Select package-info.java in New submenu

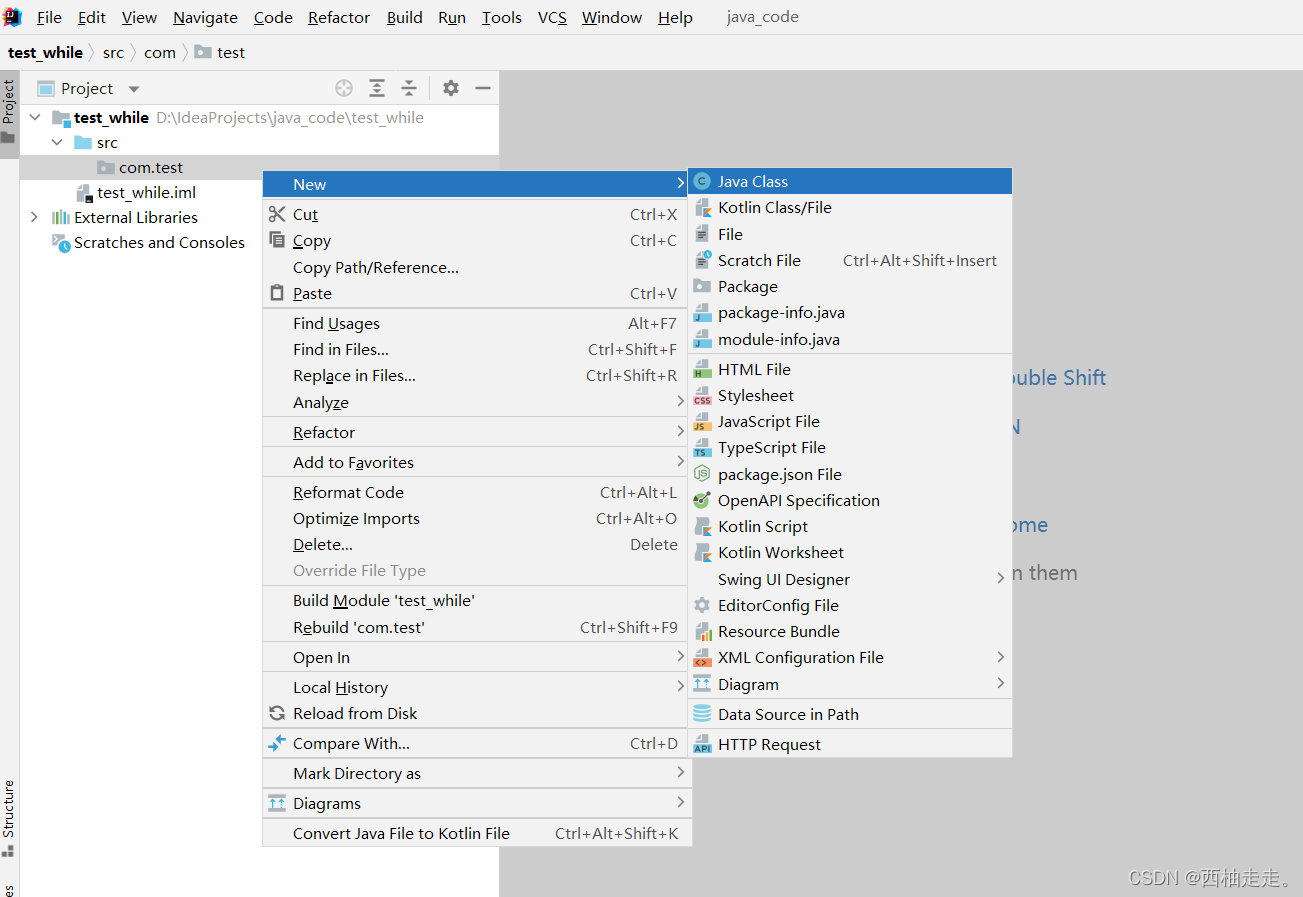point(850,312)
